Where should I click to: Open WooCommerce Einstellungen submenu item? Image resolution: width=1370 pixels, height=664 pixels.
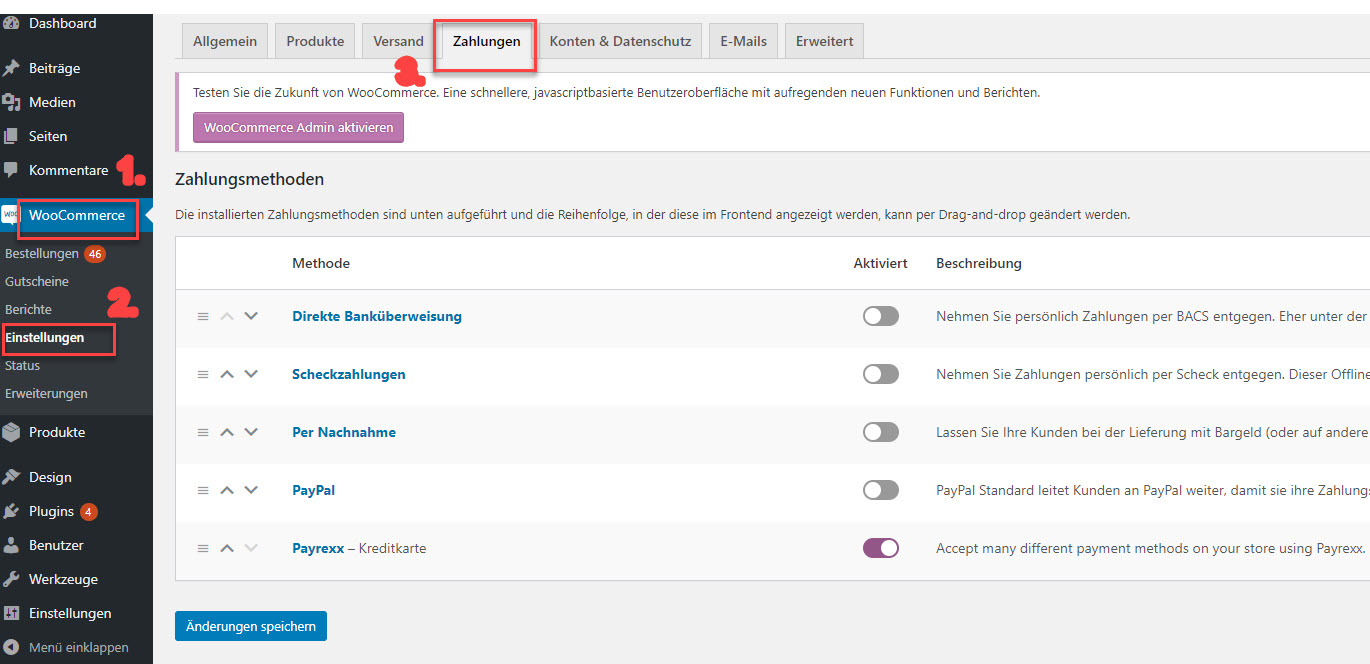pos(45,338)
